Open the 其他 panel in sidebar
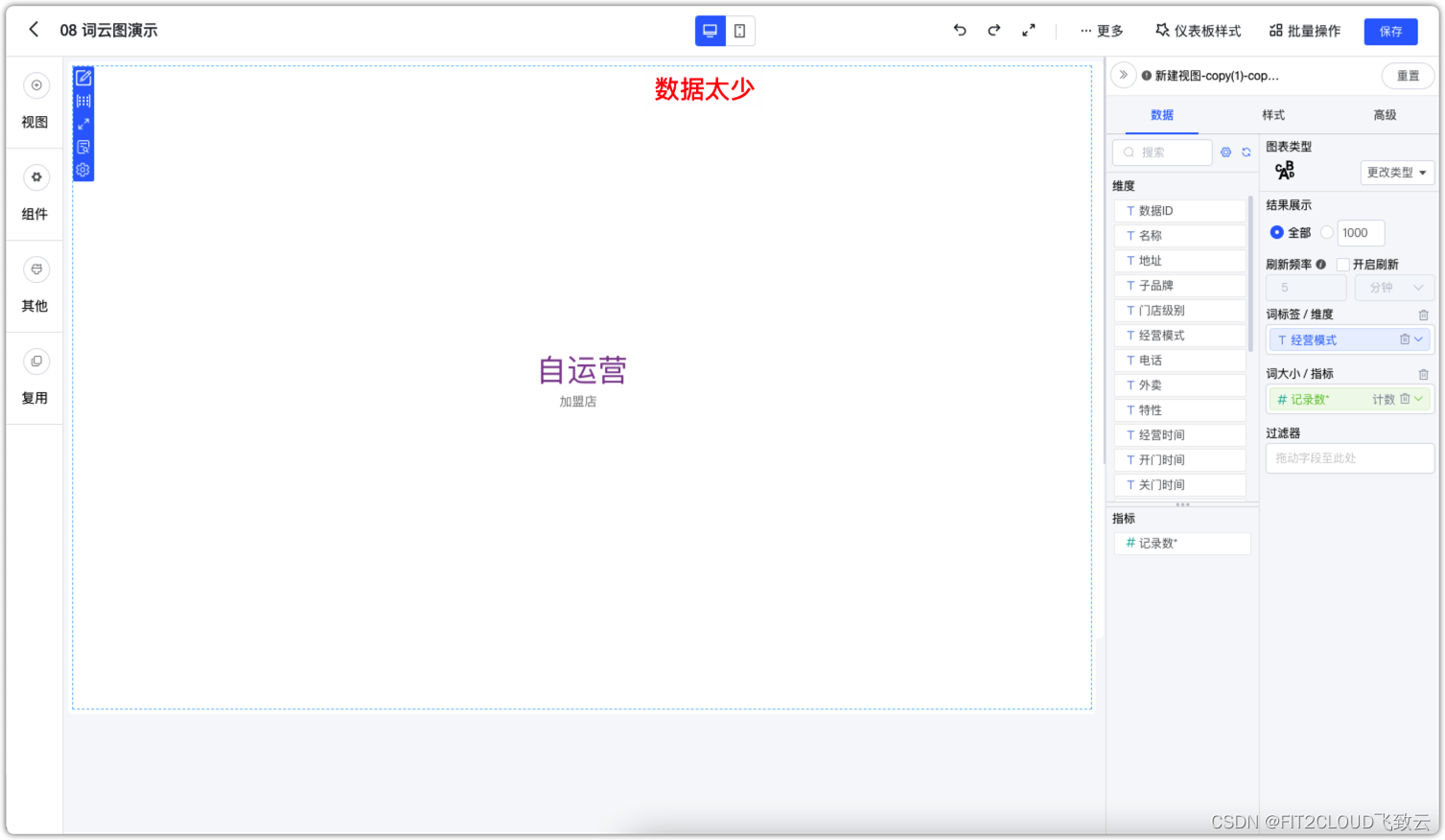The height and width of the screenshot is (840, 1445). click(35, 286)
